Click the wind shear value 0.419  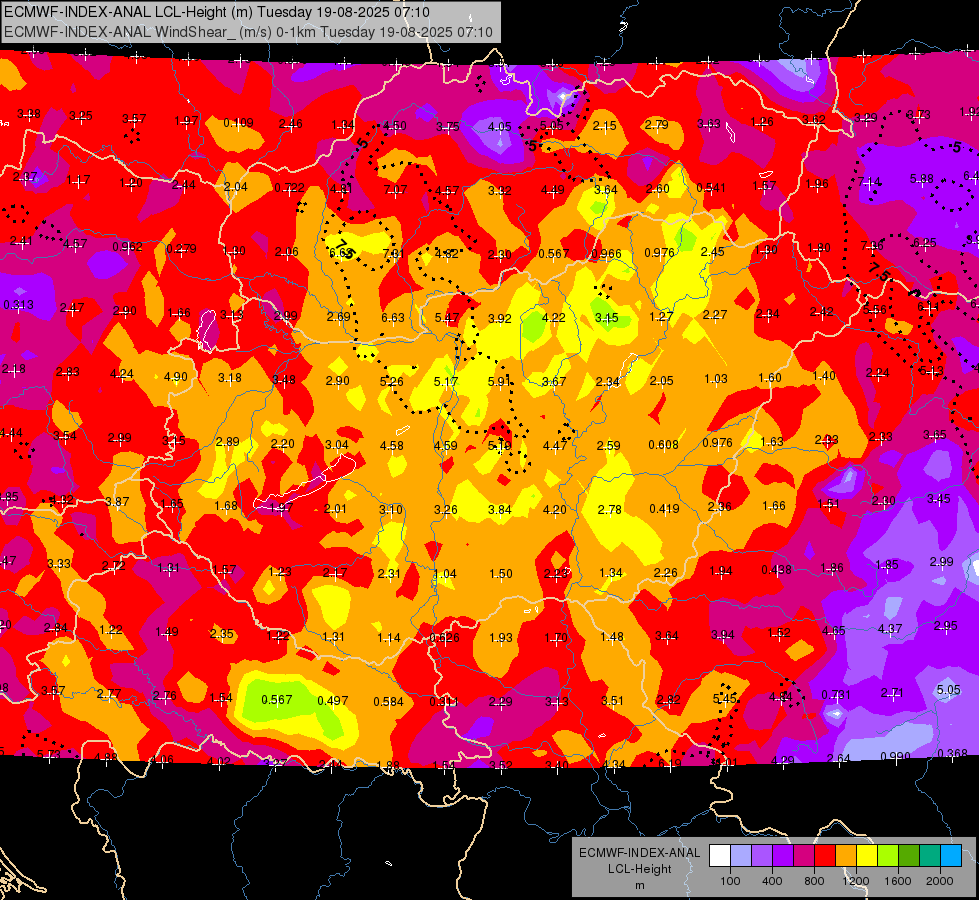[664, 508]
